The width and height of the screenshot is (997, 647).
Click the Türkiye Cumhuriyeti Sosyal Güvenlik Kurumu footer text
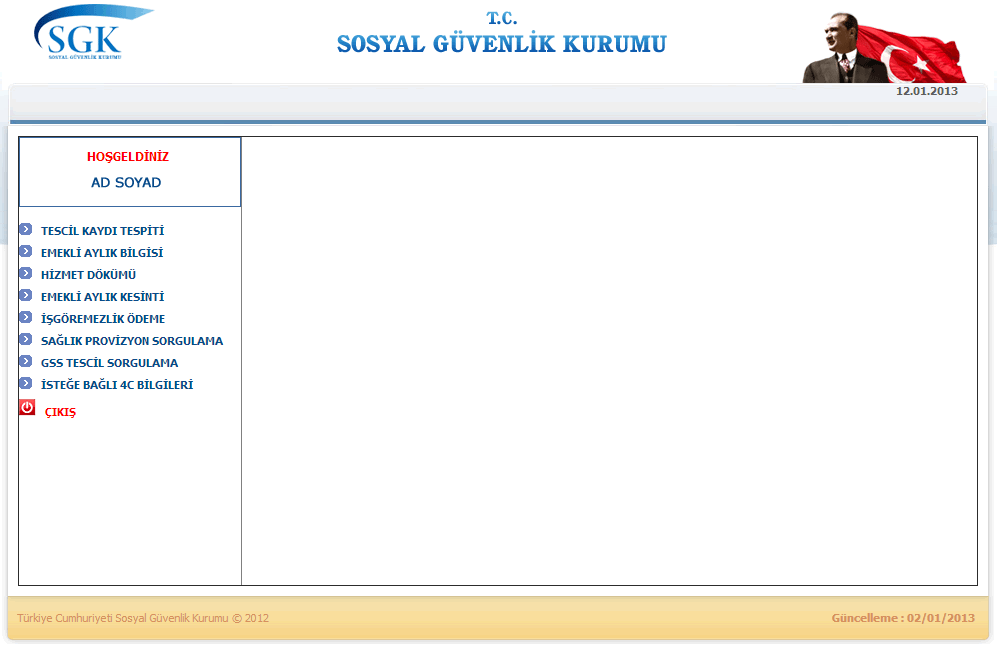(143, 618)
